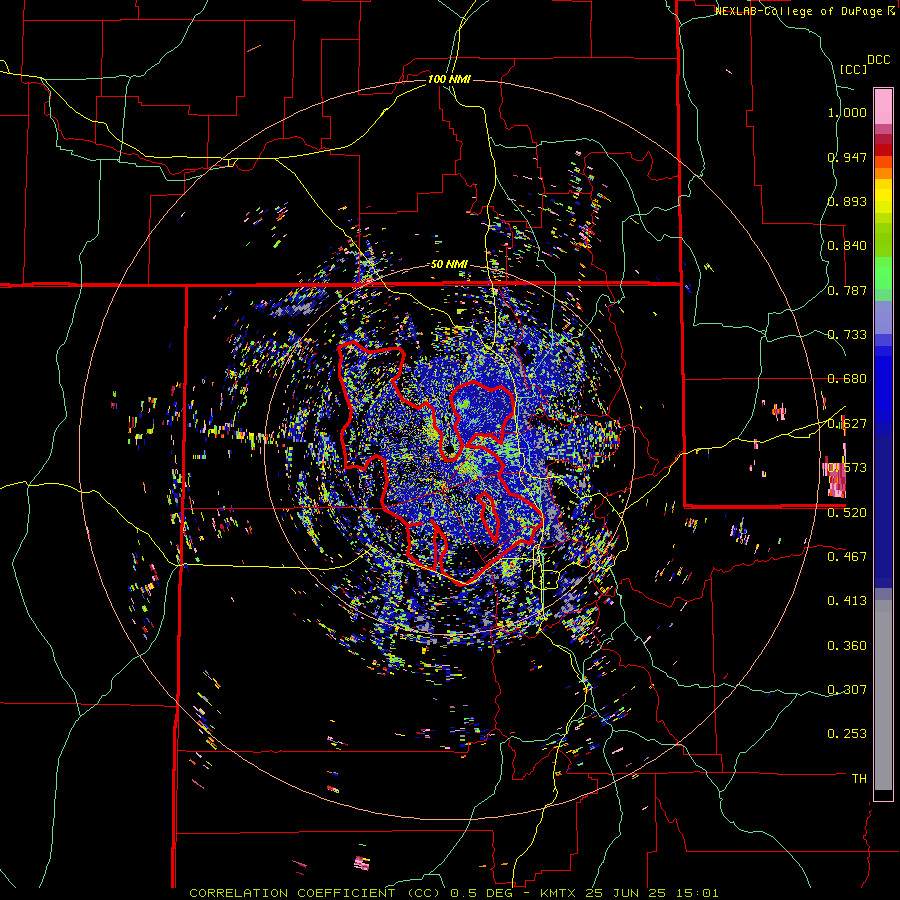900x900 pixels.
Task: Click the 0.840 scale value
Action: click(x=847, y=246)
